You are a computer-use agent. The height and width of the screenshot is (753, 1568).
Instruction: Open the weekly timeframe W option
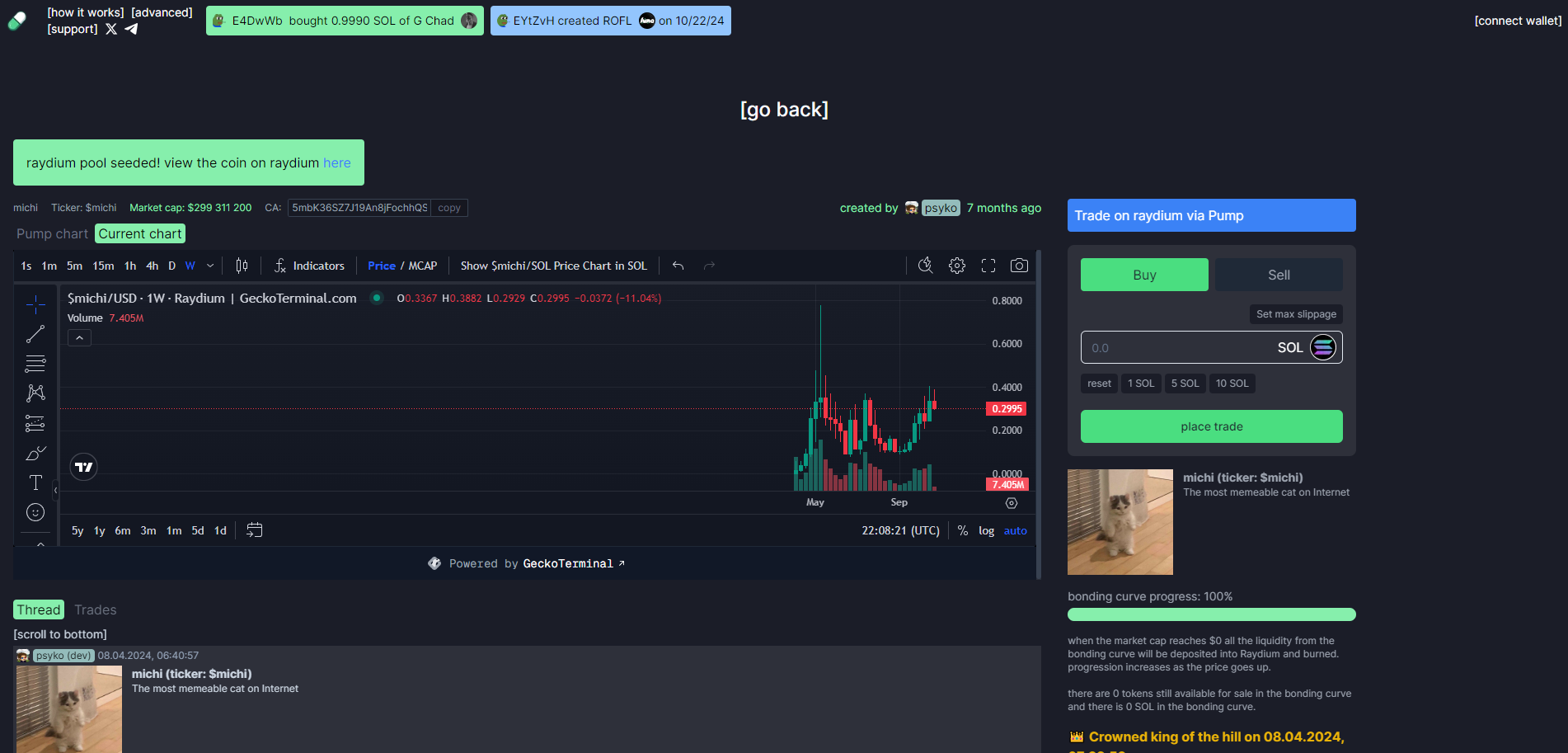pyautogui.click(x=190, y=266)
